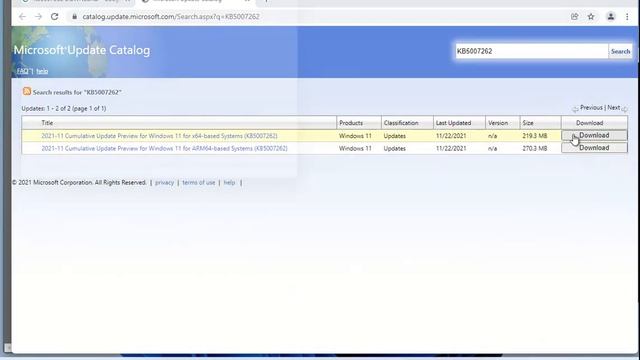The height and width of the screenshot is (360, 640).
Task: Click the RSS feed icon
Action: [x=27, y=91]
